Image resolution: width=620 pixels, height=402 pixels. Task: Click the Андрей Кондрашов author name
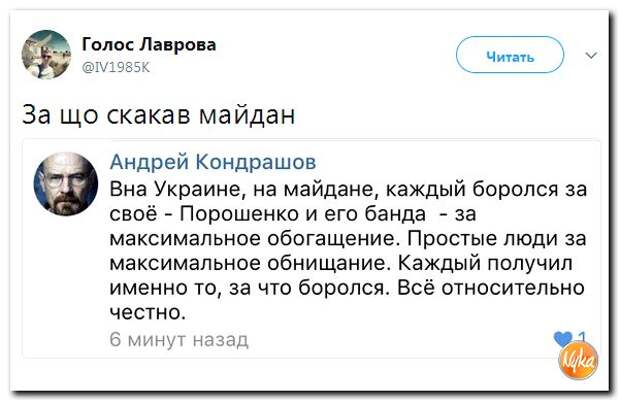[213, 161]
